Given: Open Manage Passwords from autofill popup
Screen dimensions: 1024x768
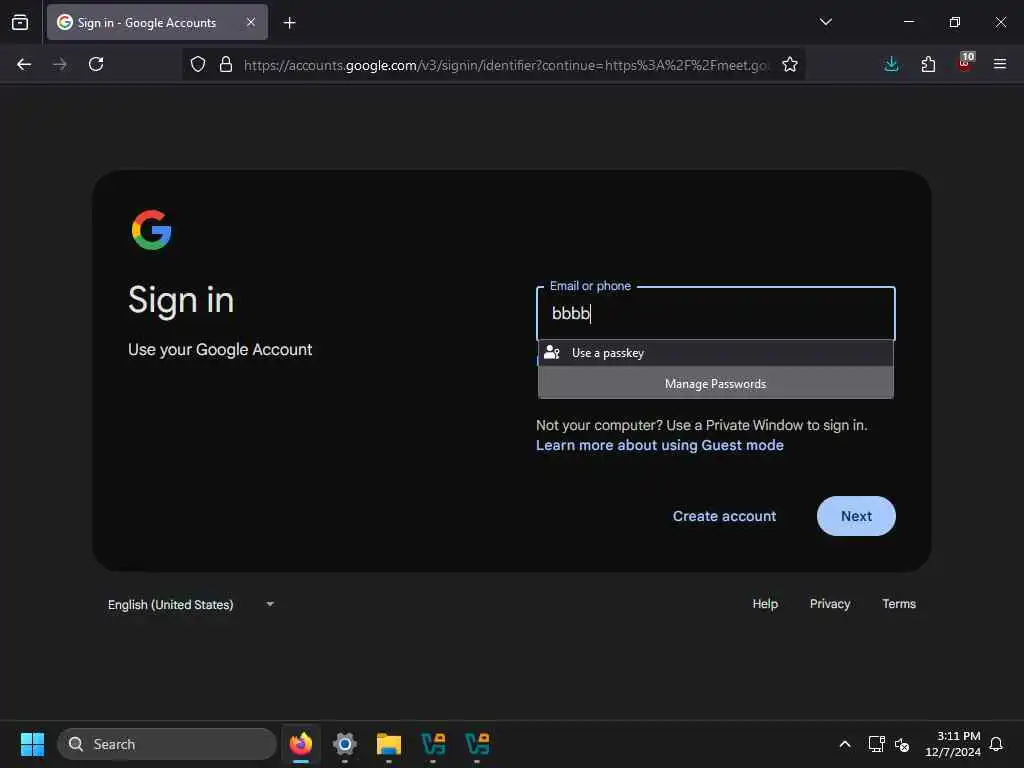Looking at the screenshot, I should point(715,383).
